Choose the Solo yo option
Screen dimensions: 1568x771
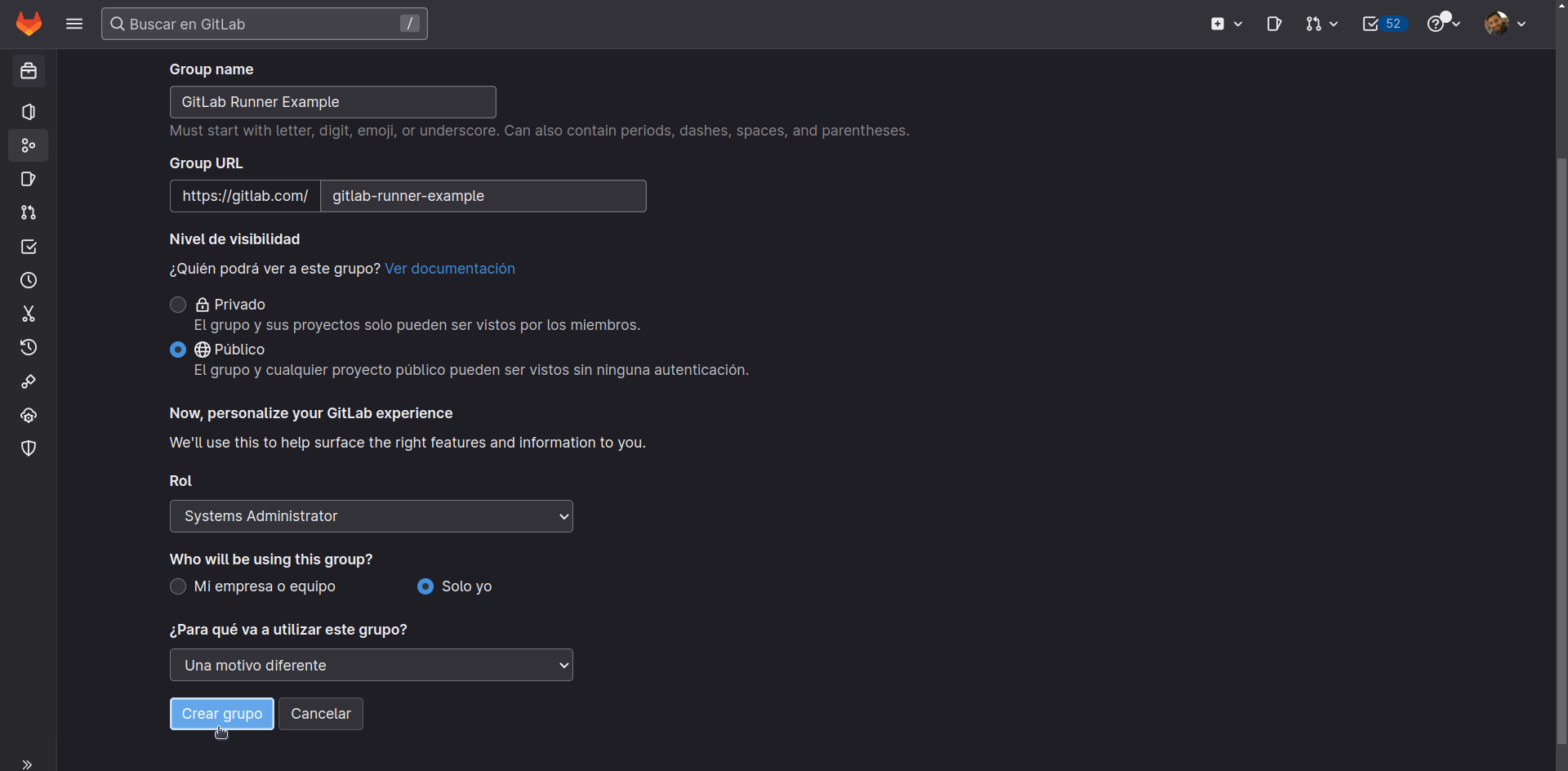(425, 586)
